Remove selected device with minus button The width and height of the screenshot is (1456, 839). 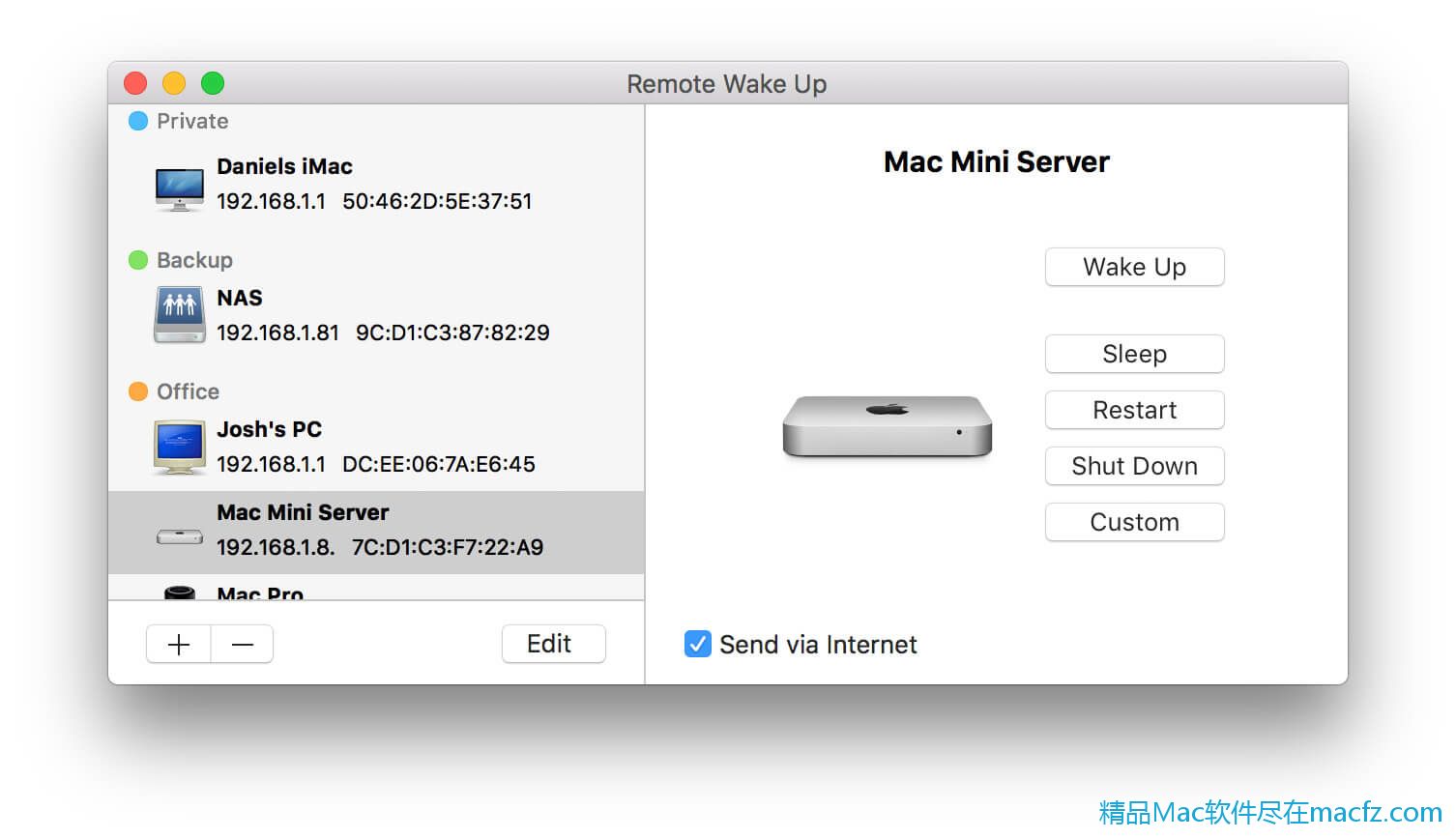[243, 645]
